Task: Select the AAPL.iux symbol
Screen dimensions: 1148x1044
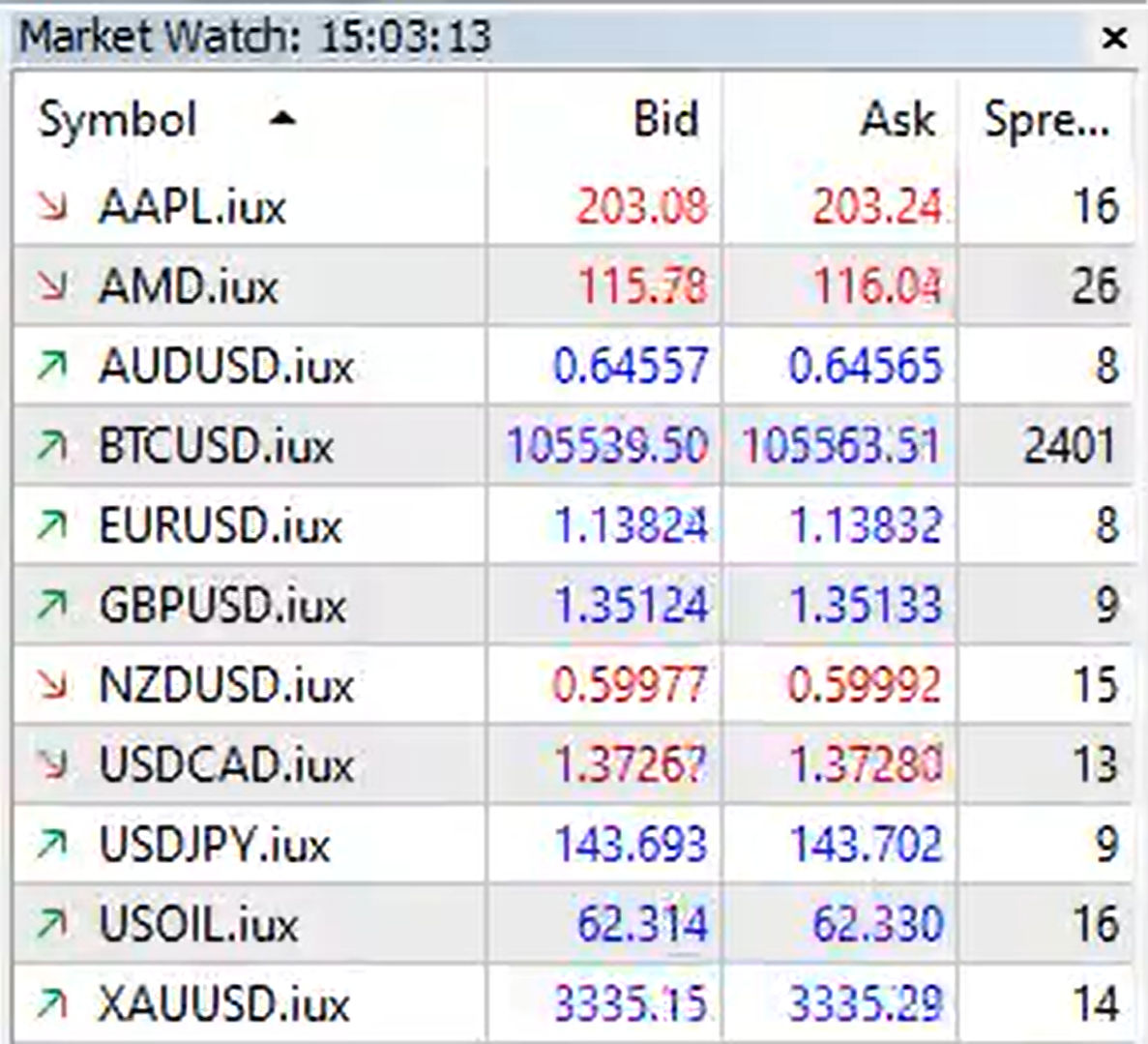Action: click(x=191, y=207)
